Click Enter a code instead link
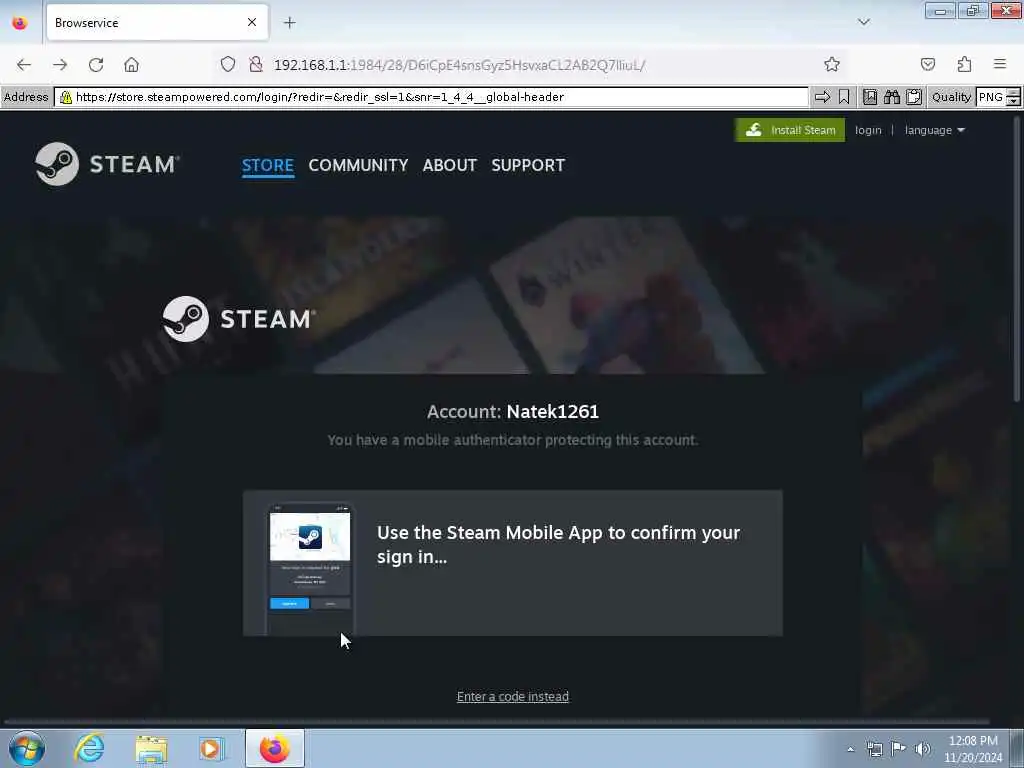The height and width of the screenshot is (768, 1024). [513, 697]
